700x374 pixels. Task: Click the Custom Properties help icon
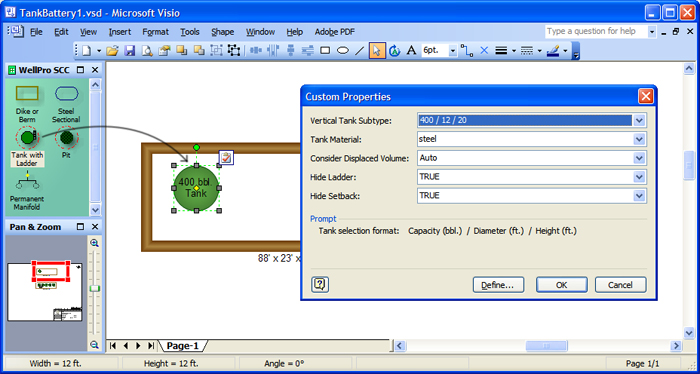pos(320,284)
